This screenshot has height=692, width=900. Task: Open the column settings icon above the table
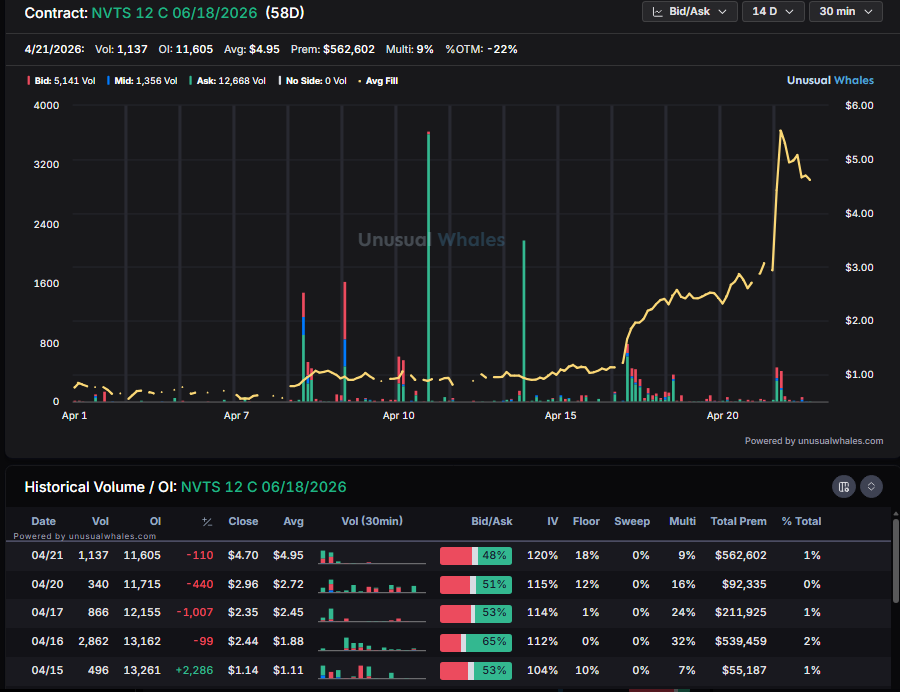click(844, 486)
